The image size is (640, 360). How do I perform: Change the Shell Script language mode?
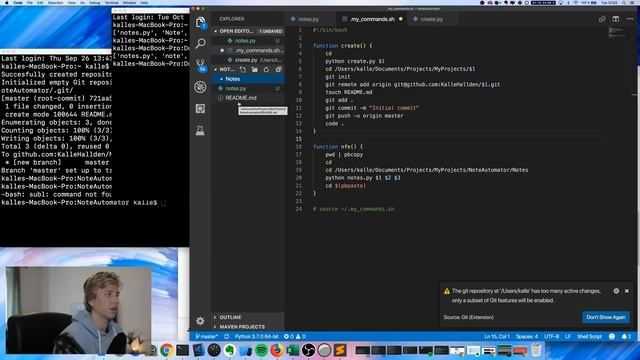coord(589,336)
